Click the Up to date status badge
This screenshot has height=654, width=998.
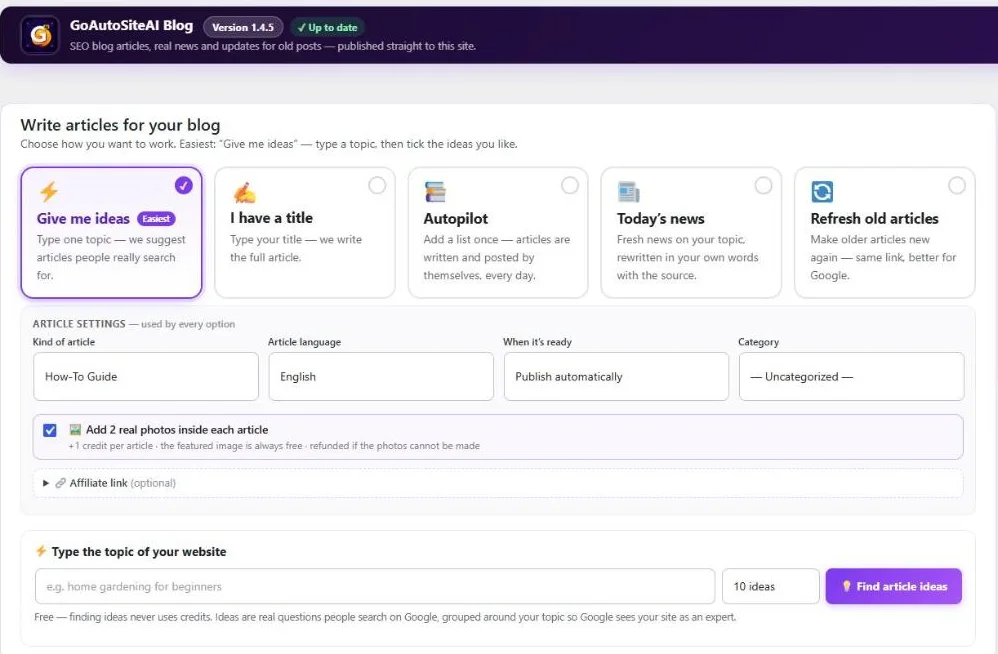(x=328, y=27)
